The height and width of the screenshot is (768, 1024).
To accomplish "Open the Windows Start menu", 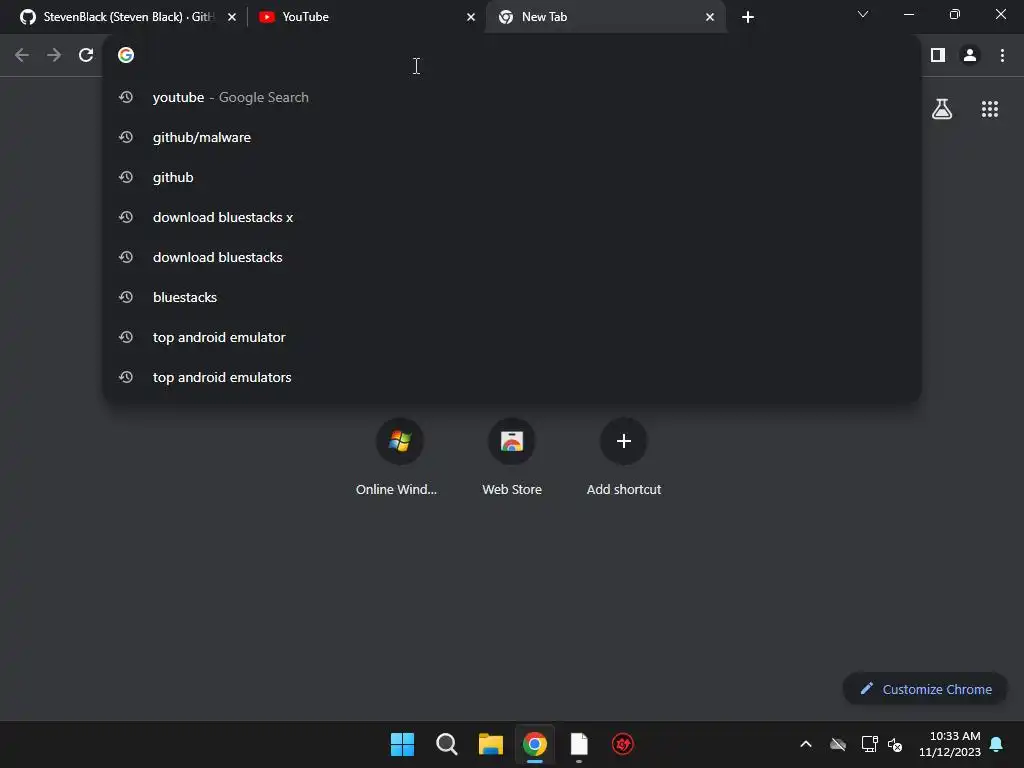I will 402,744.
